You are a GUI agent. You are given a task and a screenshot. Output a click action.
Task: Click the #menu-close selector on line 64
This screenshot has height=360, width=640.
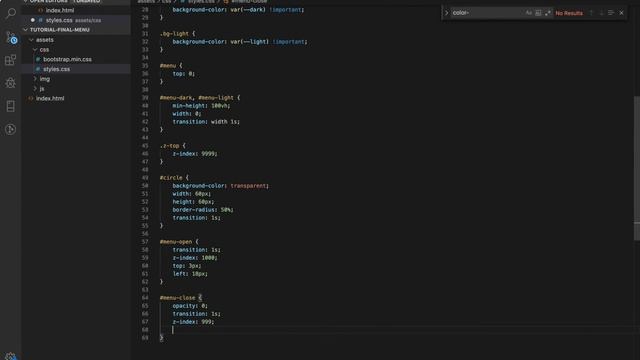[178, 298]
